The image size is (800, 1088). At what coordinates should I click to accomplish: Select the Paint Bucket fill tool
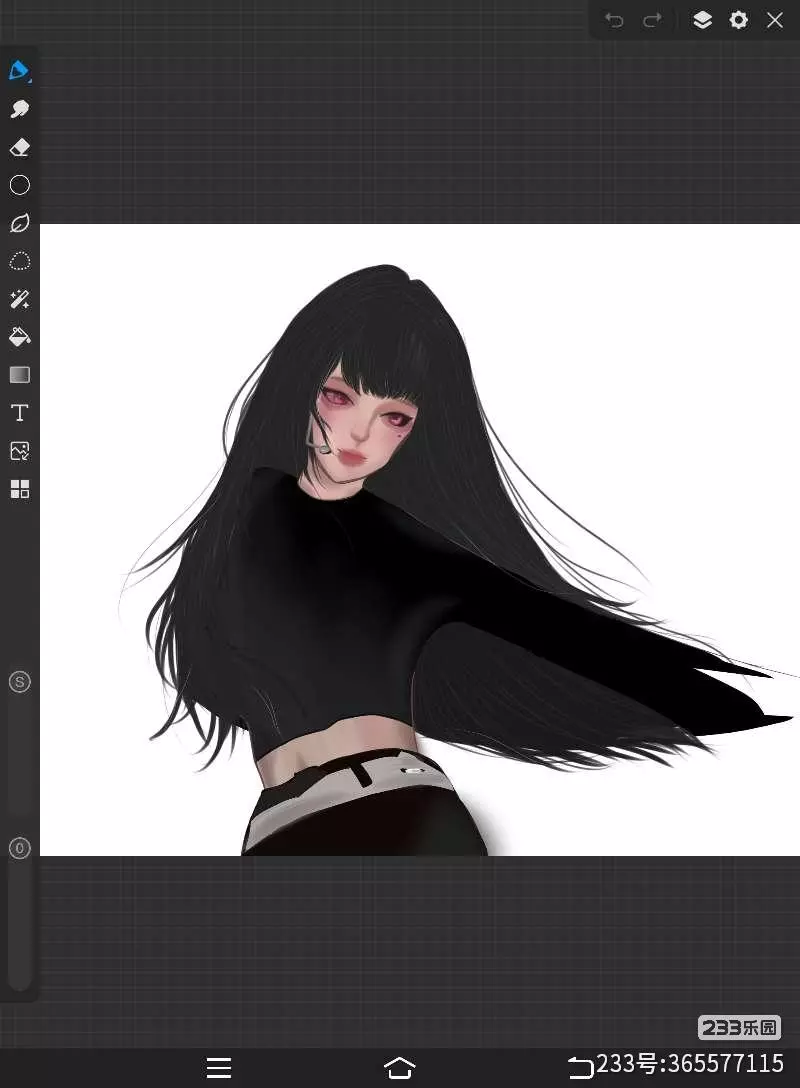(19, 337)
